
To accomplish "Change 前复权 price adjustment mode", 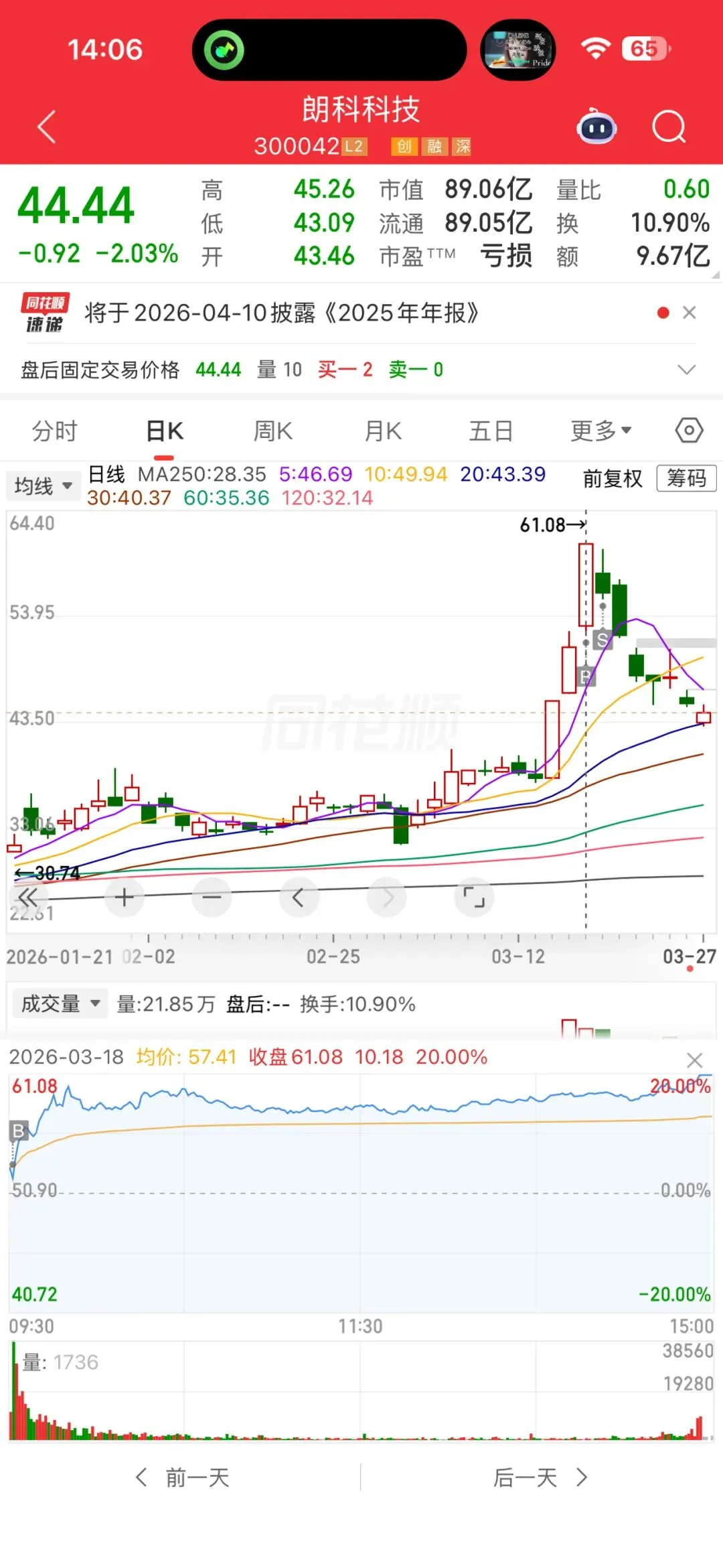I will click(613, 479).
